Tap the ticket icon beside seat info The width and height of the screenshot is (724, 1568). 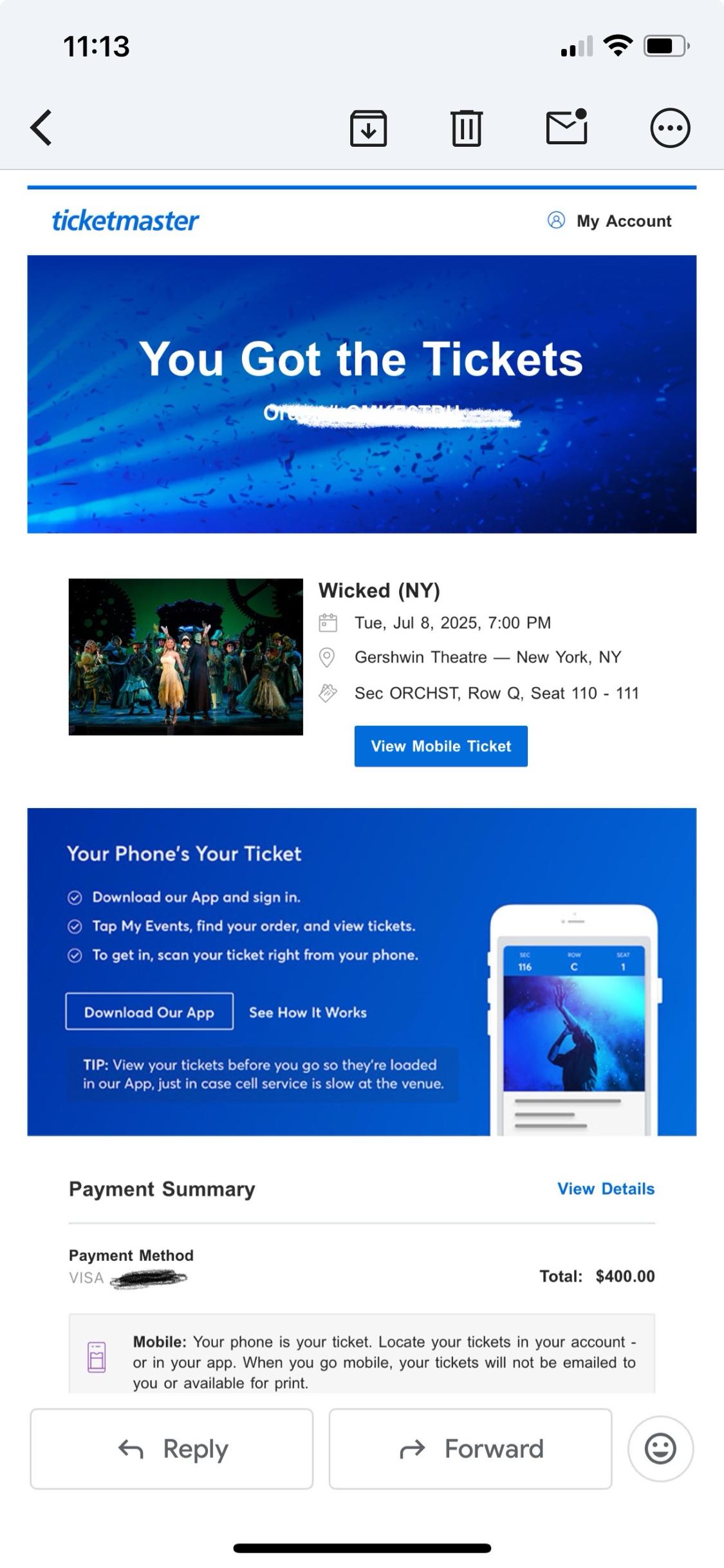[x=328, y=693]
